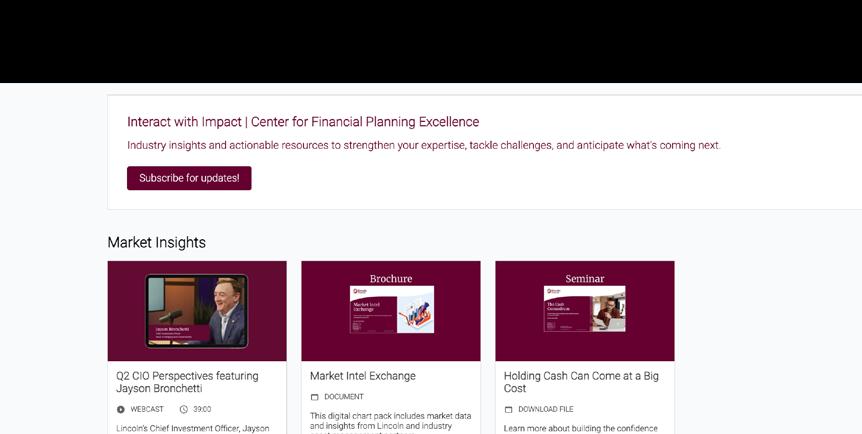Click the Market Intel Exchange title link
The width and height of the screenshot is (862, 434).
[x=363, y=376]
